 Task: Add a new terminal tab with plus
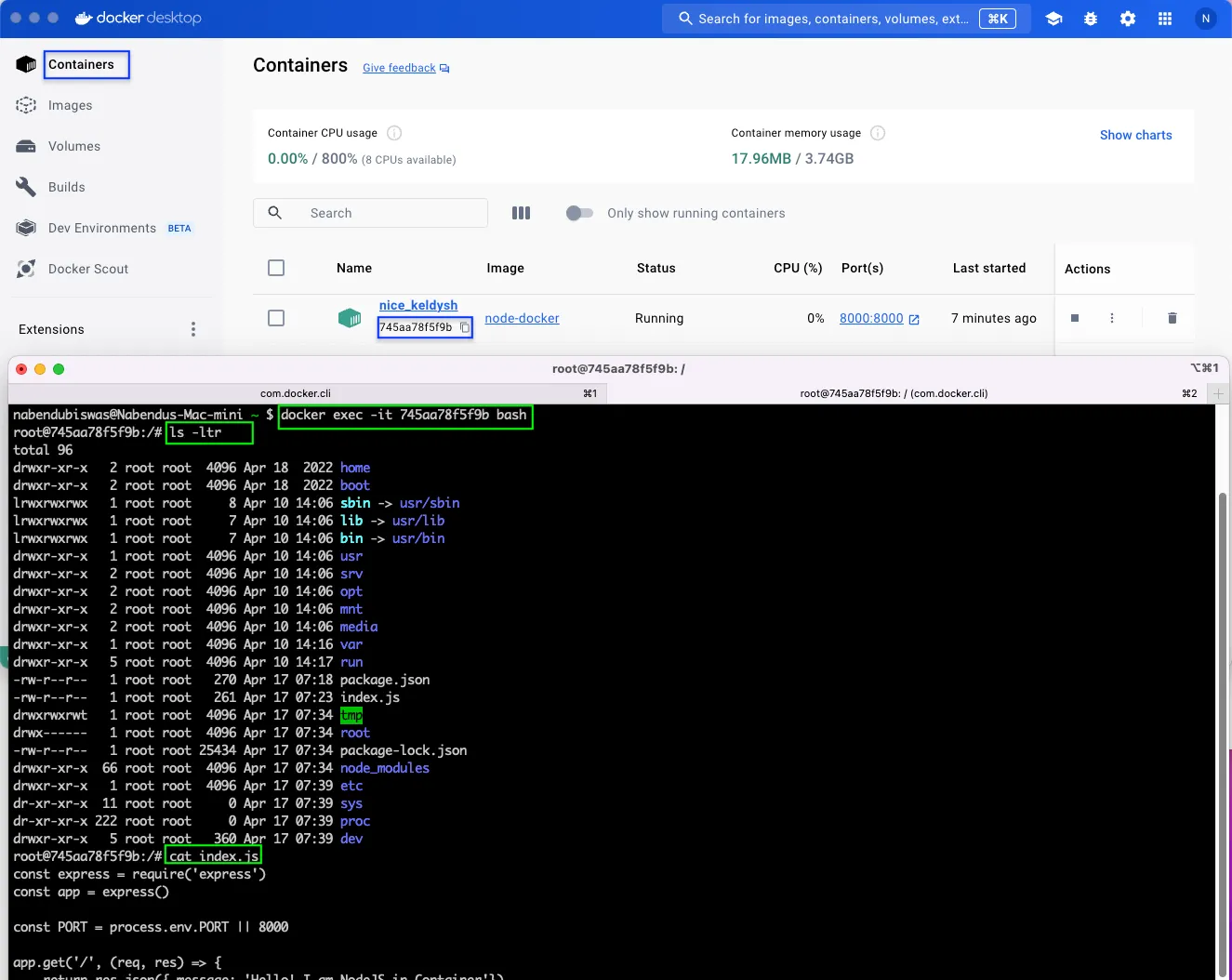[x=1218, y=393]
